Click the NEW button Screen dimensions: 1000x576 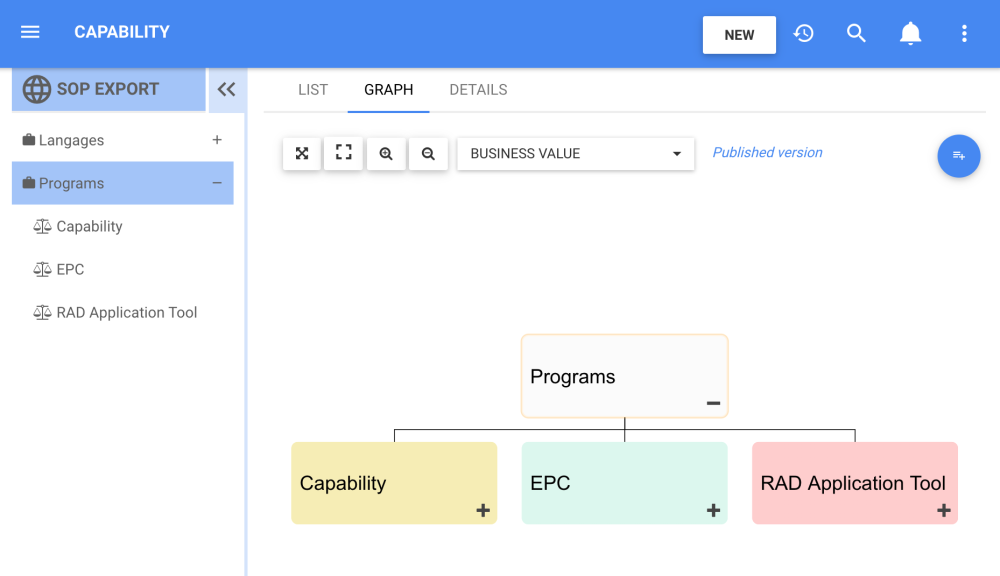coord(739,35)
